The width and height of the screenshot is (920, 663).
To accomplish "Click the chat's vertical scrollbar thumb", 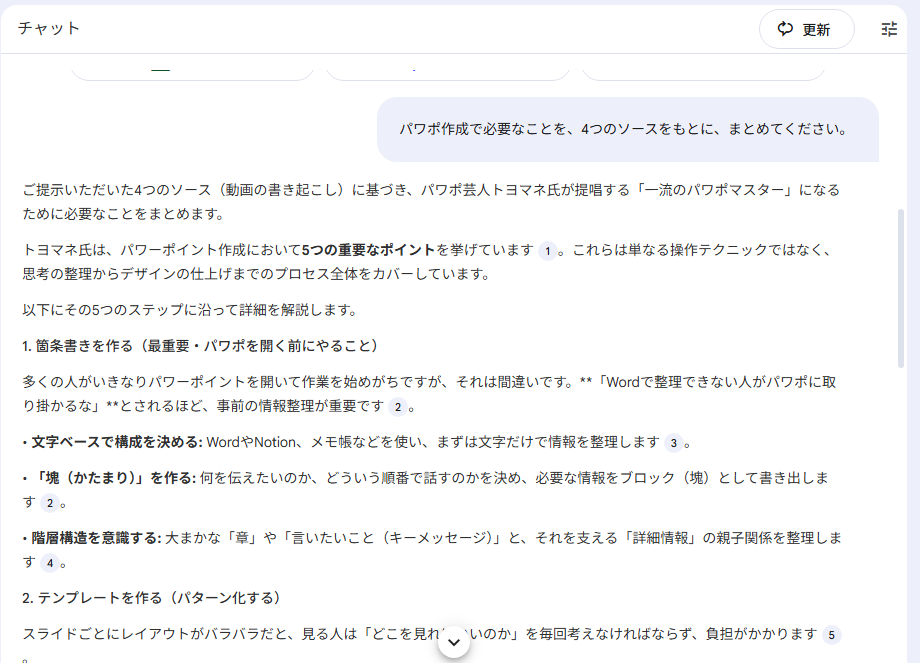I will pyautogui.click(x=902, y=290).
